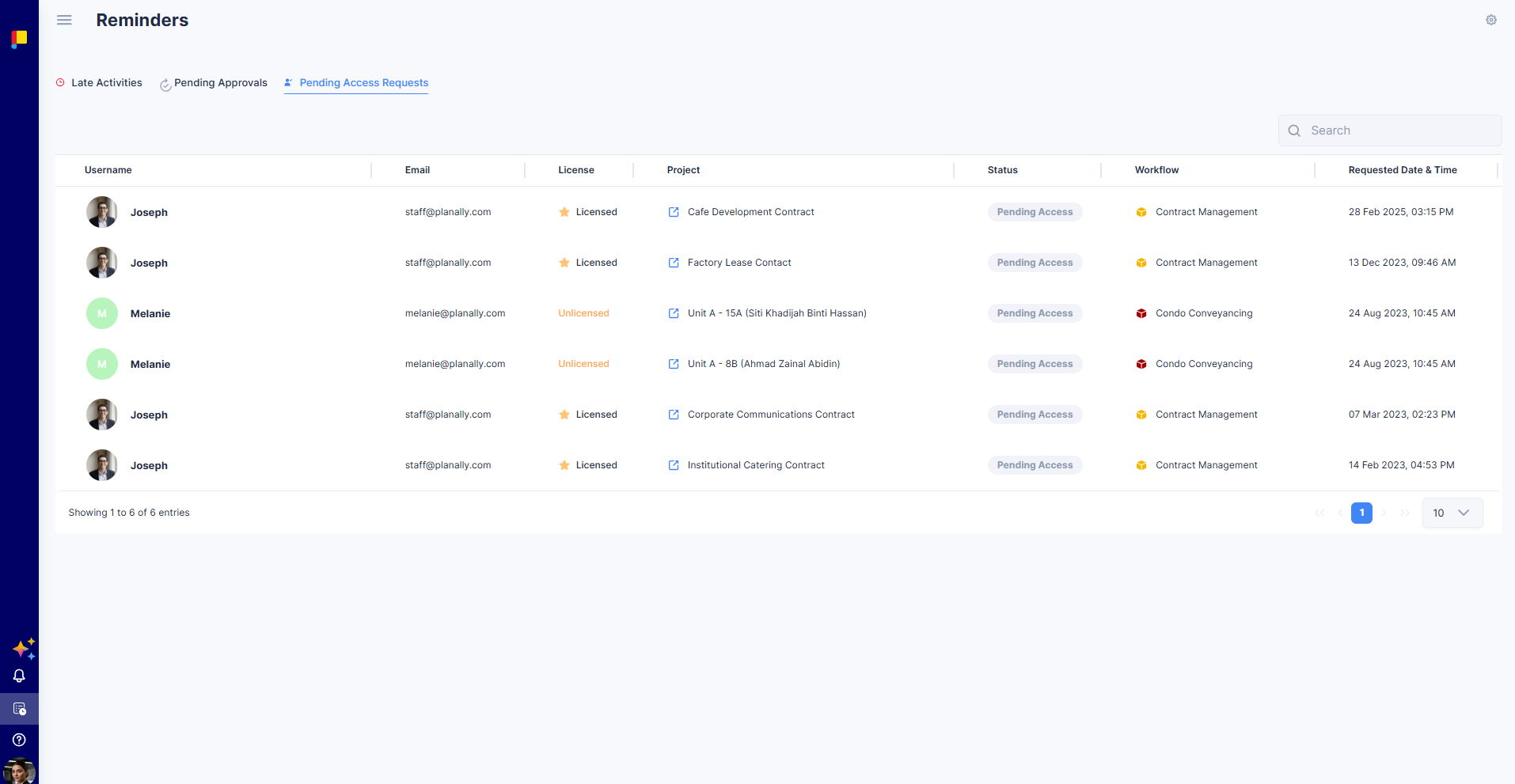The width and height of the screenshot is (1515, 784).
Task: Click Joseph's avatar in Cafe Development row
Action: coord(102,212)
